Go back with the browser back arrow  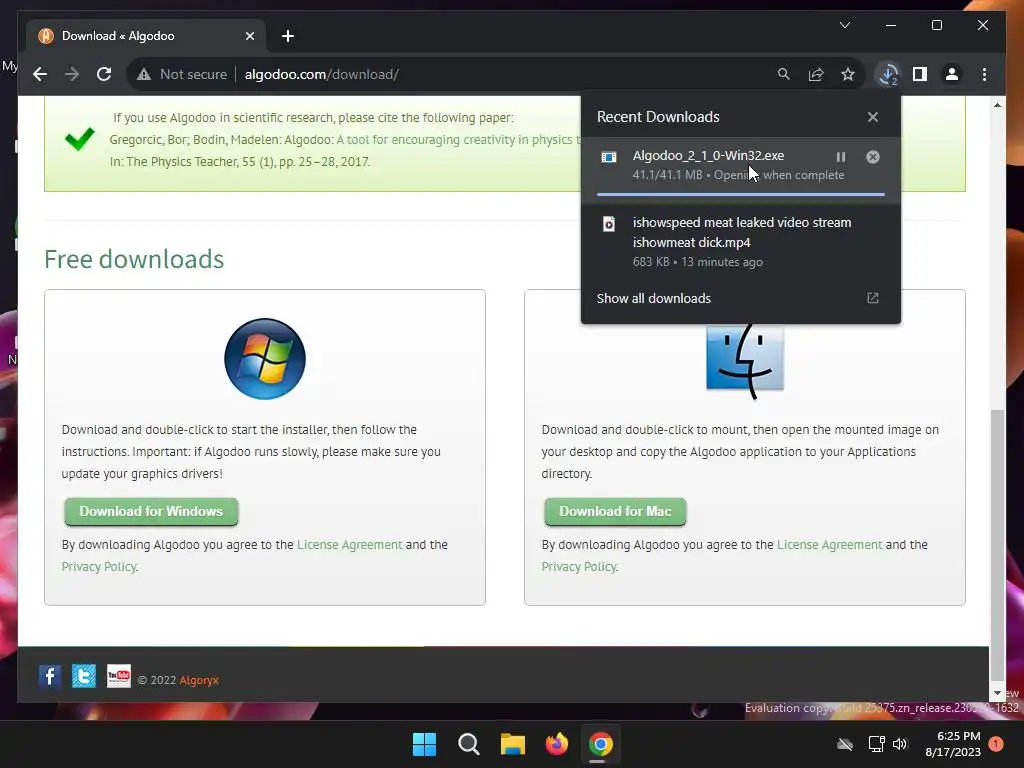(x=40, y=74)
